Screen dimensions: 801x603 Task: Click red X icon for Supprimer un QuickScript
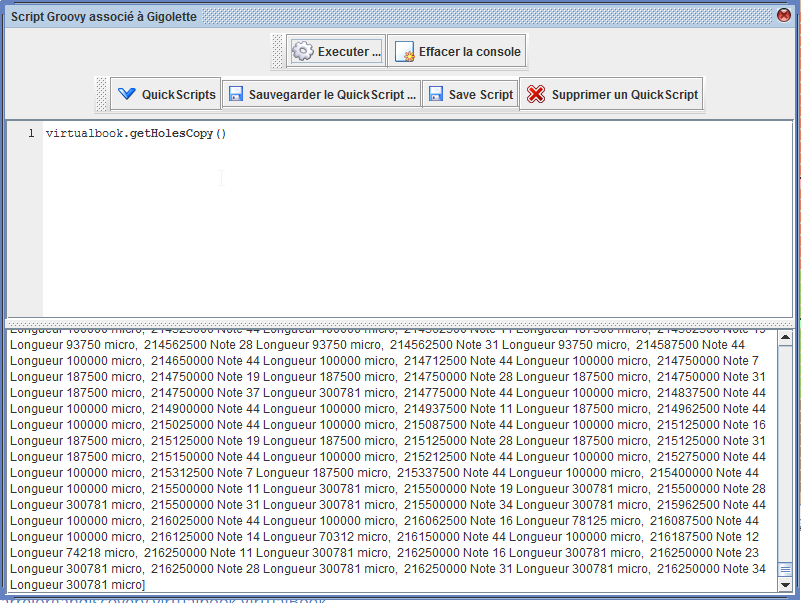(x=536, y=95)
